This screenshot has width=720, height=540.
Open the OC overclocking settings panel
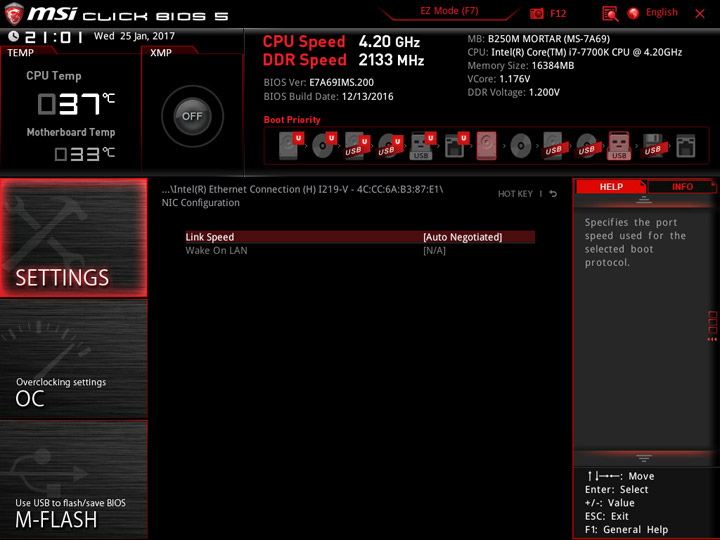73,359
